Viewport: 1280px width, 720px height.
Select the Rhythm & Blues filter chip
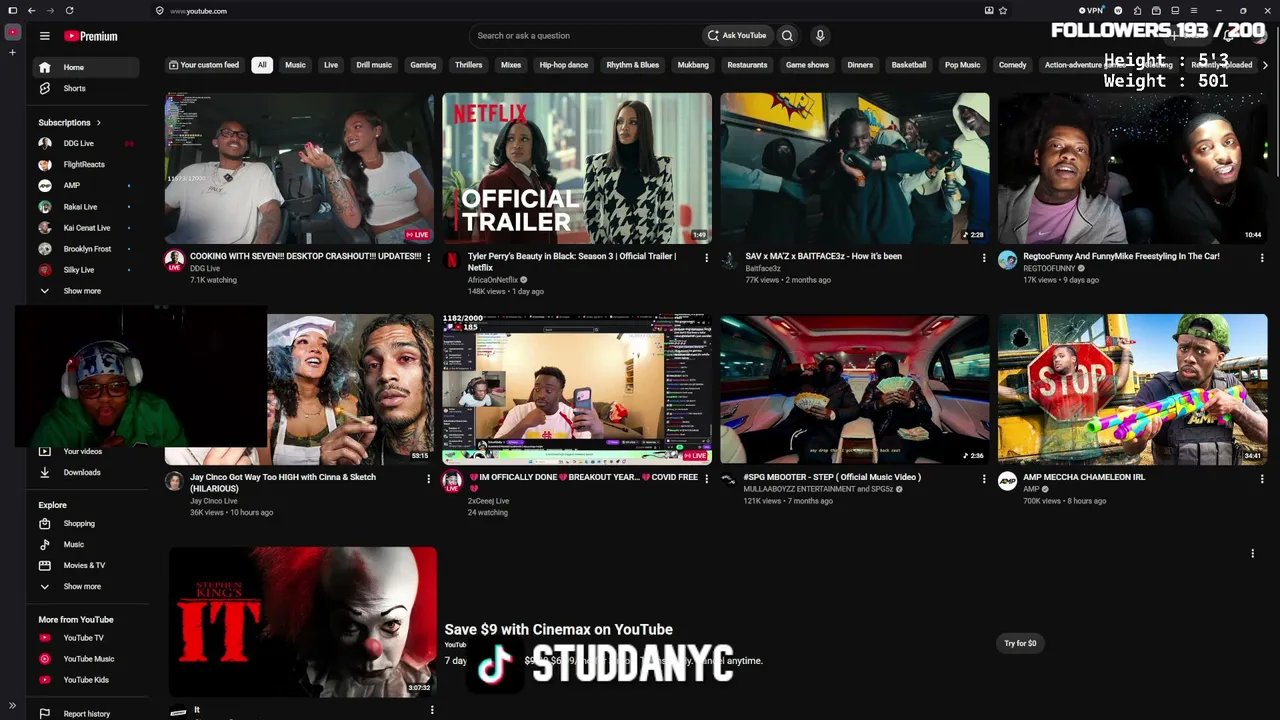(x=633, y=65)
